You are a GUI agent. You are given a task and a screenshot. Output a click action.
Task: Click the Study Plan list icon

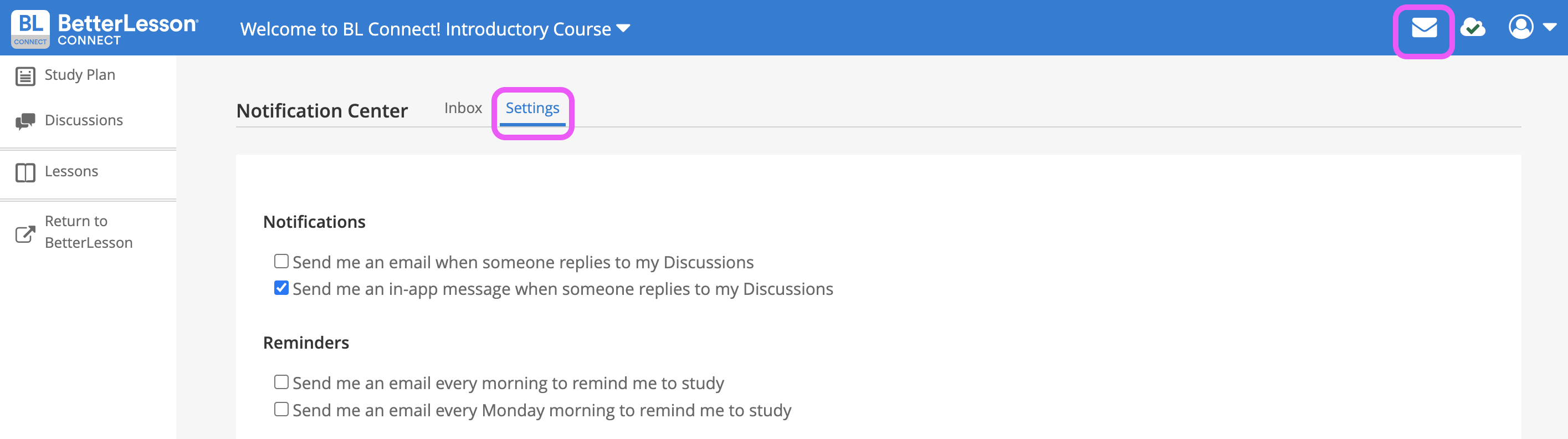tap(25, 76)
